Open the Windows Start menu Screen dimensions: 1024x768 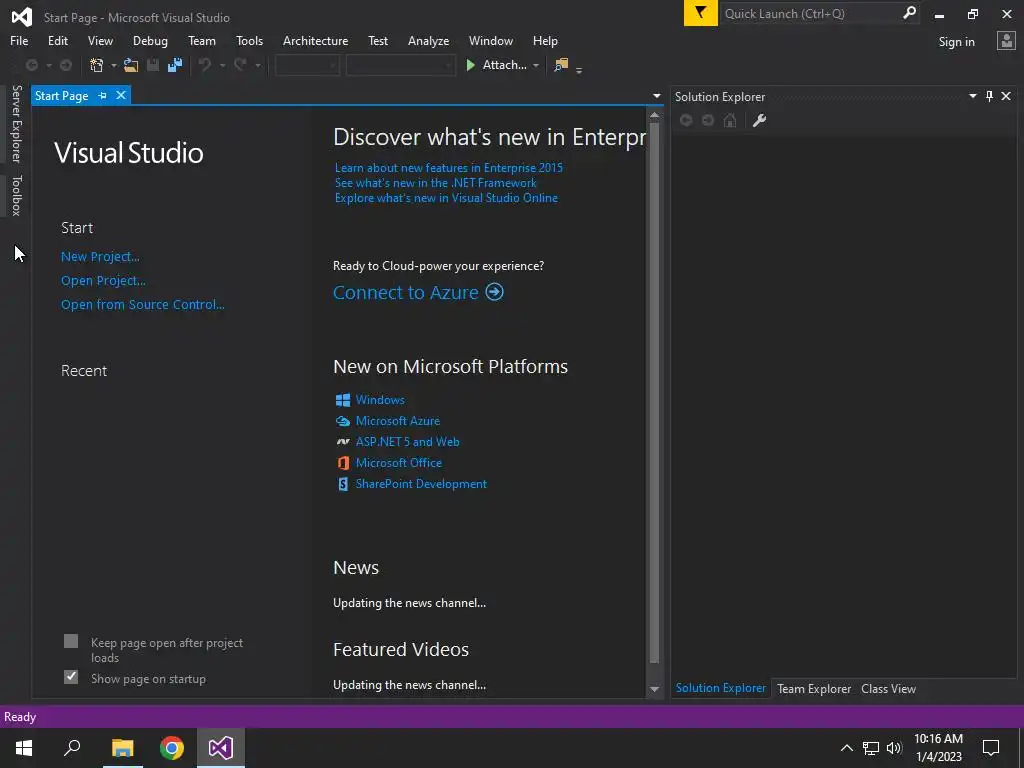(24, 748)
